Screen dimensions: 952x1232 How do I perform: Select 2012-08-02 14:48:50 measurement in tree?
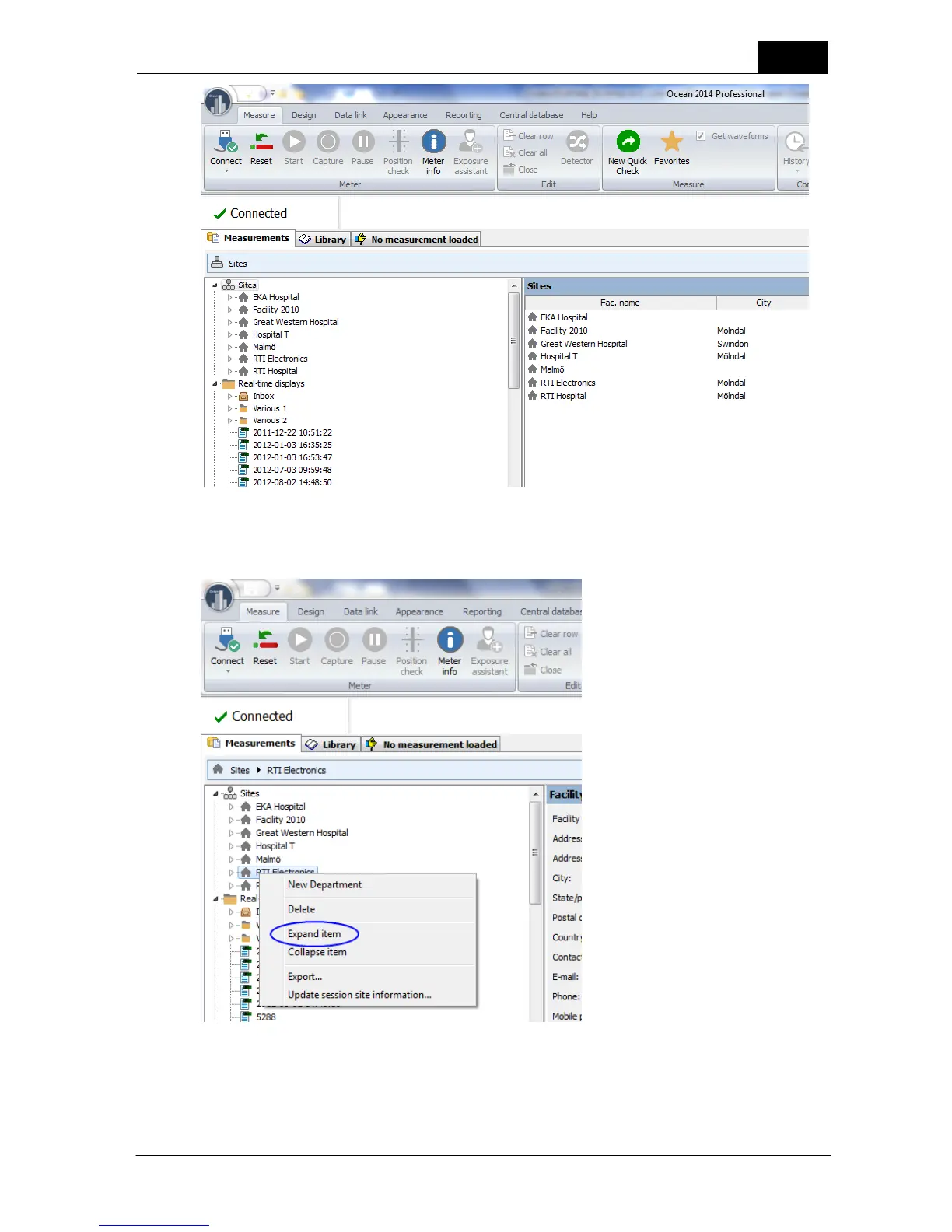(292, 483)
